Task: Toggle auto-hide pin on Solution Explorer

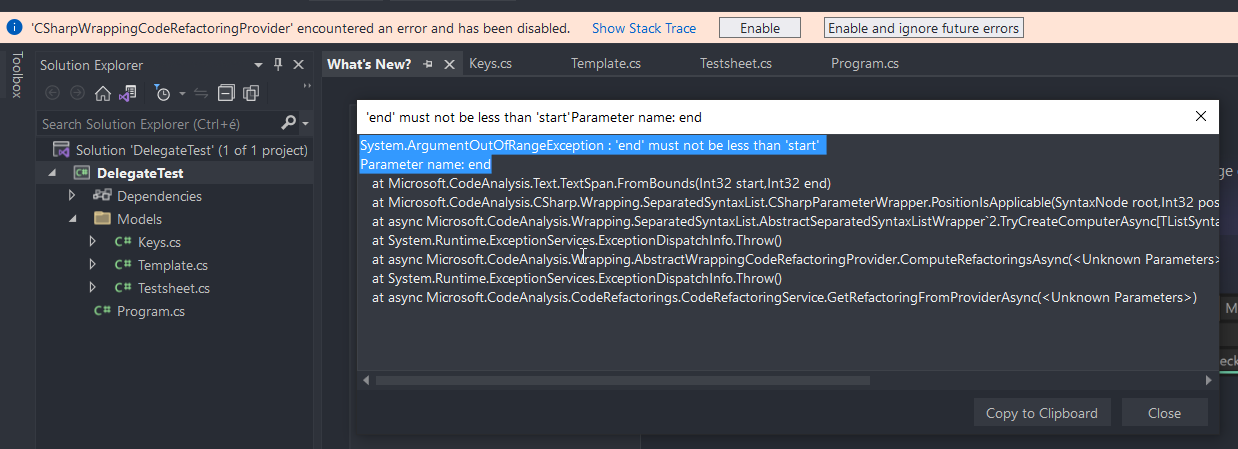Action: tap(278, 65)
